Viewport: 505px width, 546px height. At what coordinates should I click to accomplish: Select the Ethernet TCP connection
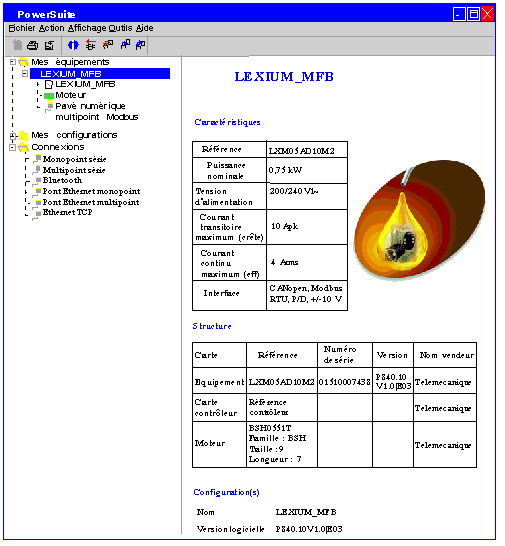tap(67, 212)
